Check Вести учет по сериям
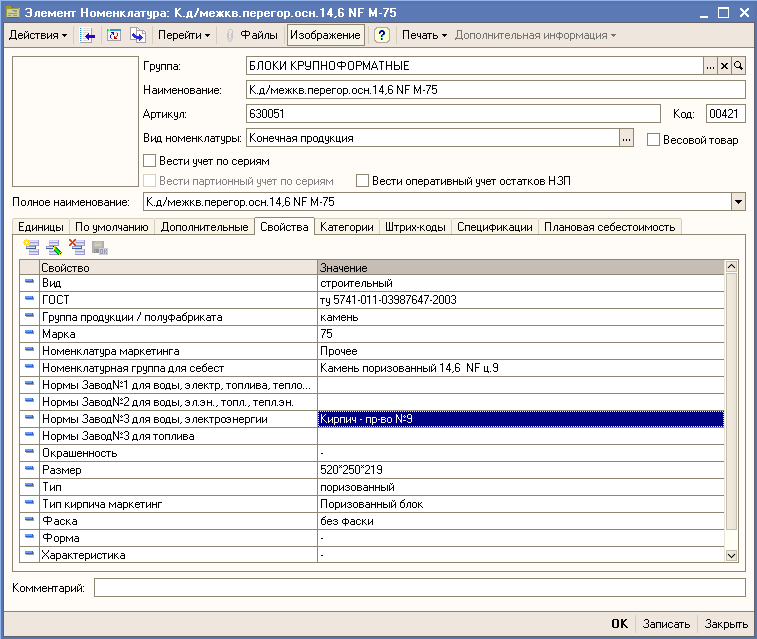 [150, 160]
